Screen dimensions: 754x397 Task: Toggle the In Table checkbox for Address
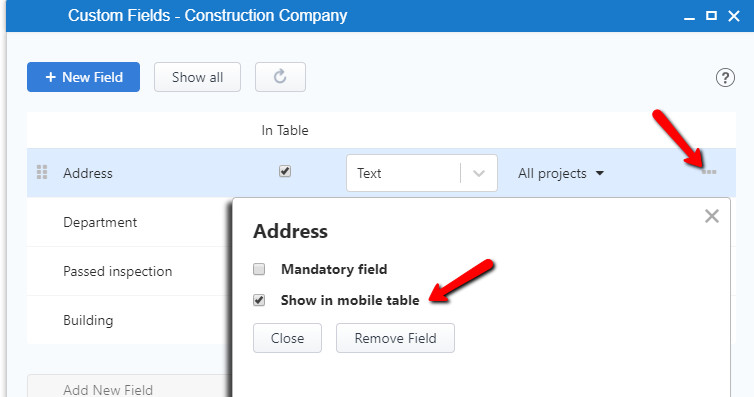pyautogui.click(x=285, y=171)
